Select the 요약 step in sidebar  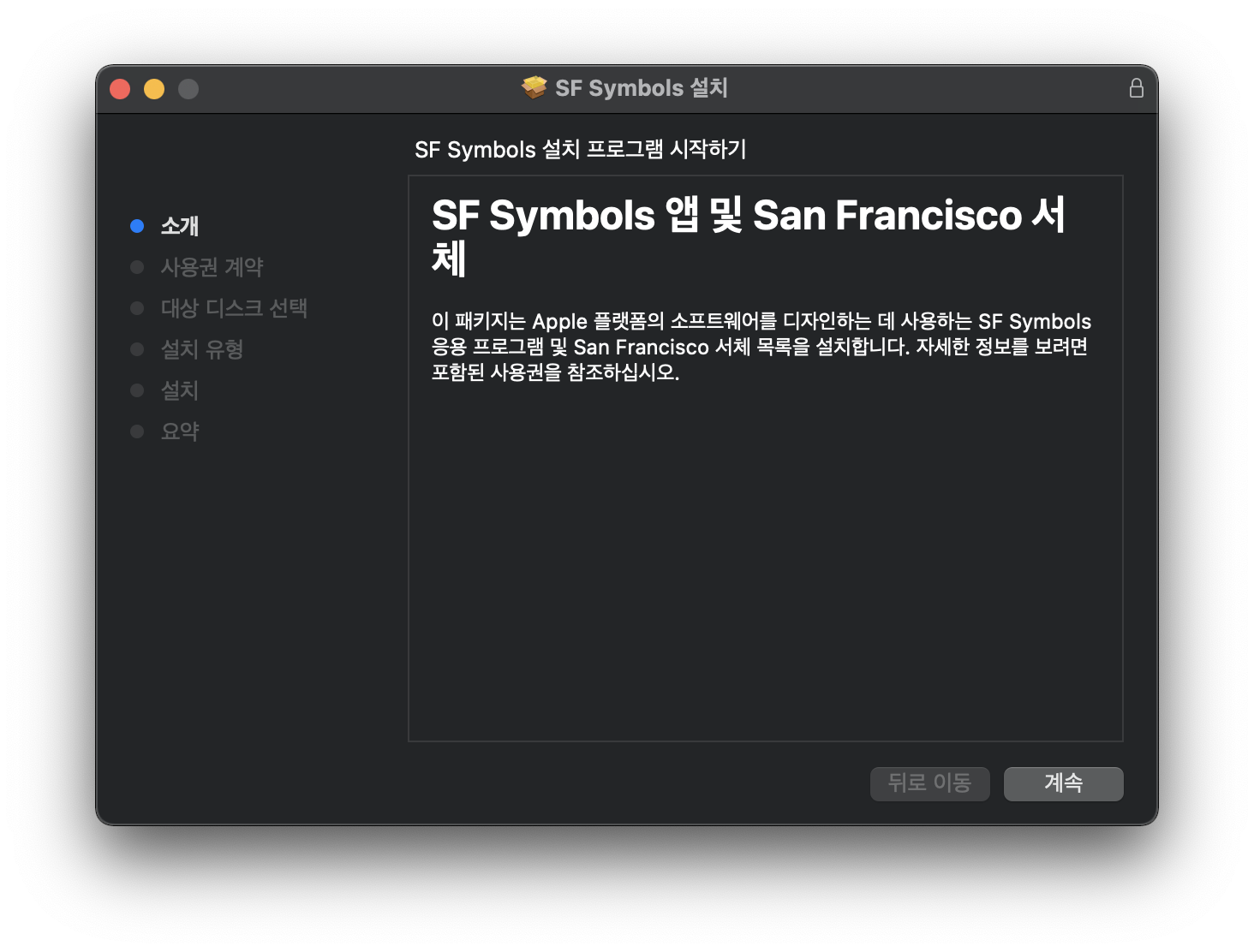tap(180, 431)
